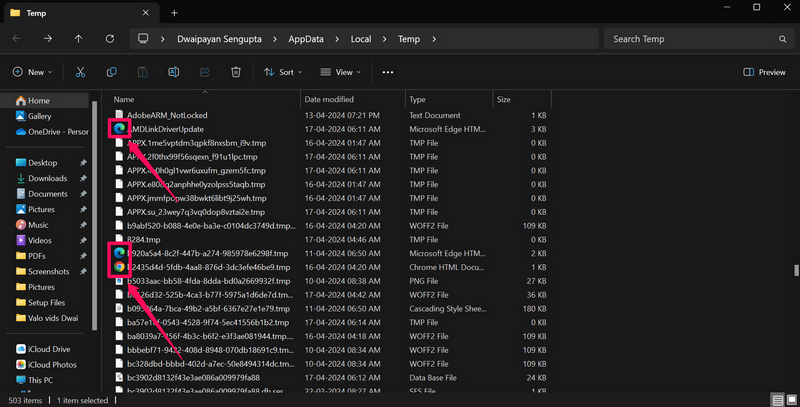Click the Edge icon beside AMDLinkDriverUpdate
The image size is (800, 407).
(120, 129)
